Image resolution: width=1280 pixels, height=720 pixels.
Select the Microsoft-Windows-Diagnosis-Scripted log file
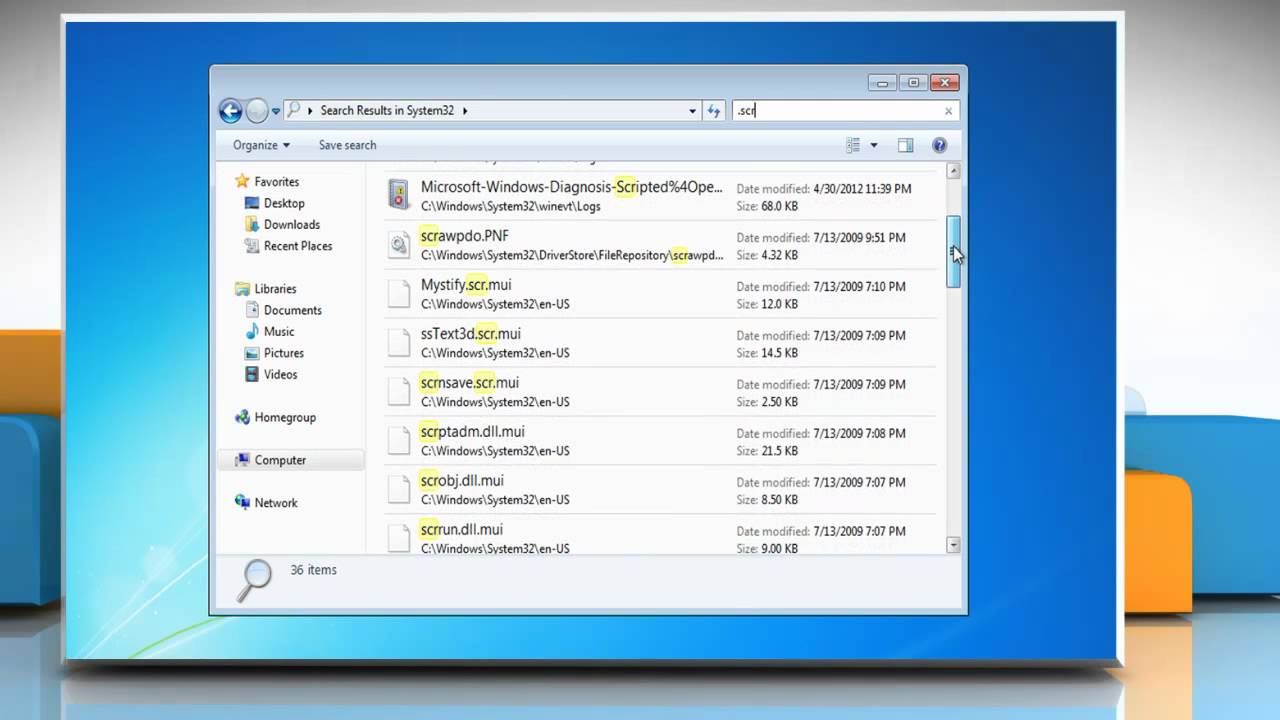tap(660, 196)
